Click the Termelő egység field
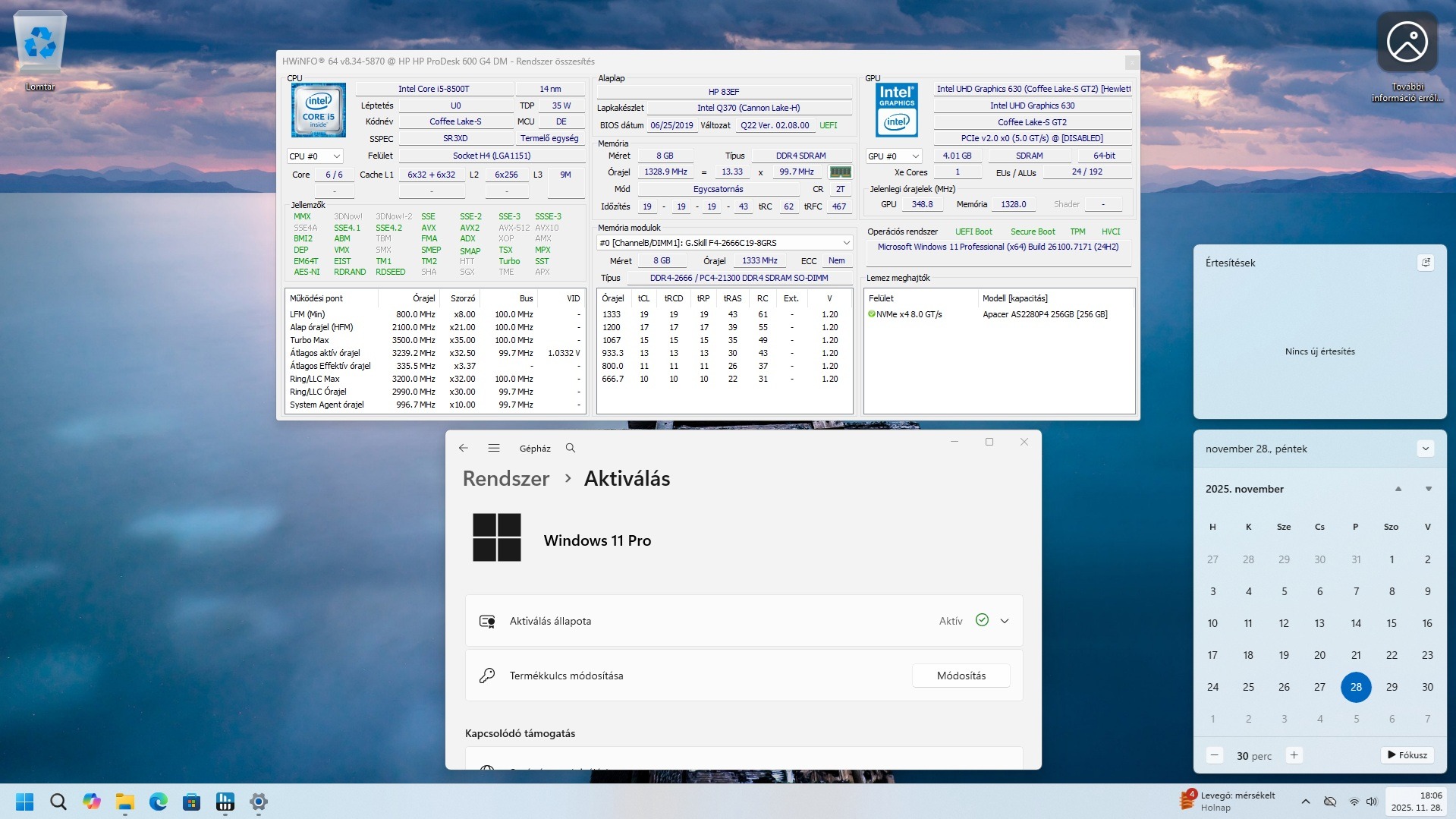The height and width of the screenshot is (819, 1456). [549, 138]
